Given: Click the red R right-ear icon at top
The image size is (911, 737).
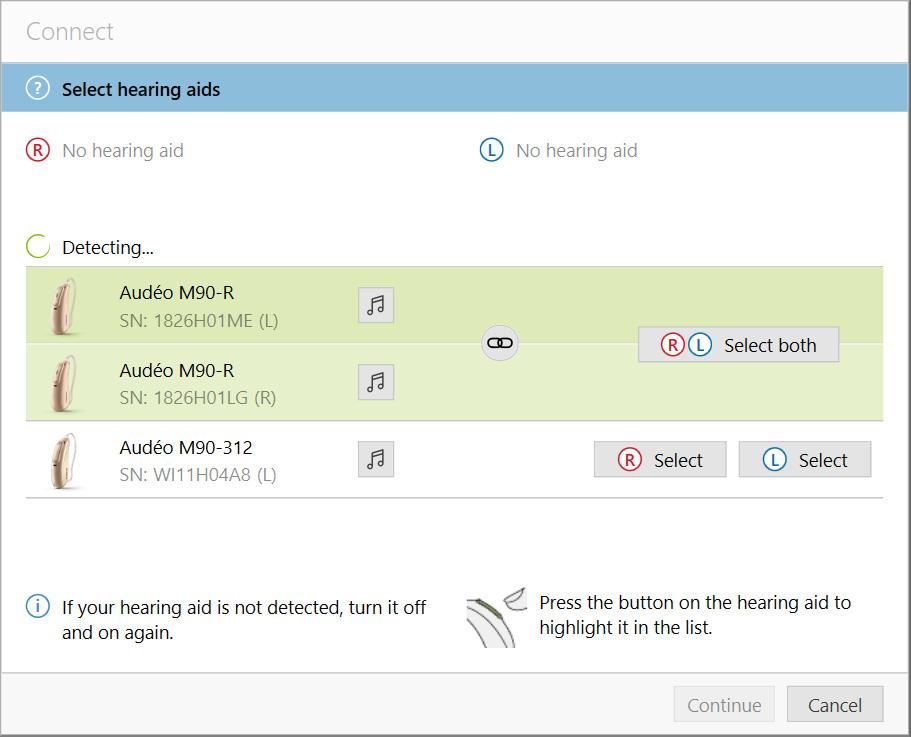Looking at the screenshot, I should tap(38, 150).
